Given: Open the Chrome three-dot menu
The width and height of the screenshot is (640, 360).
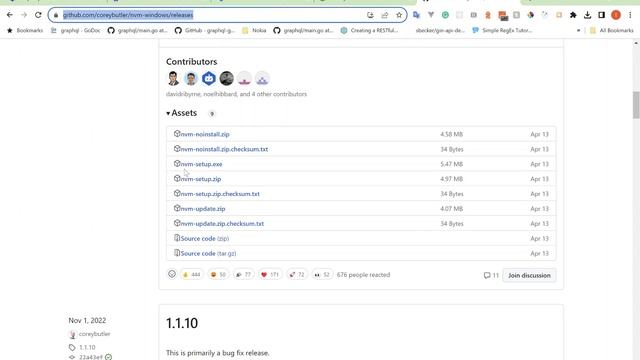Looking at the screenshot, I should point(630,15).
